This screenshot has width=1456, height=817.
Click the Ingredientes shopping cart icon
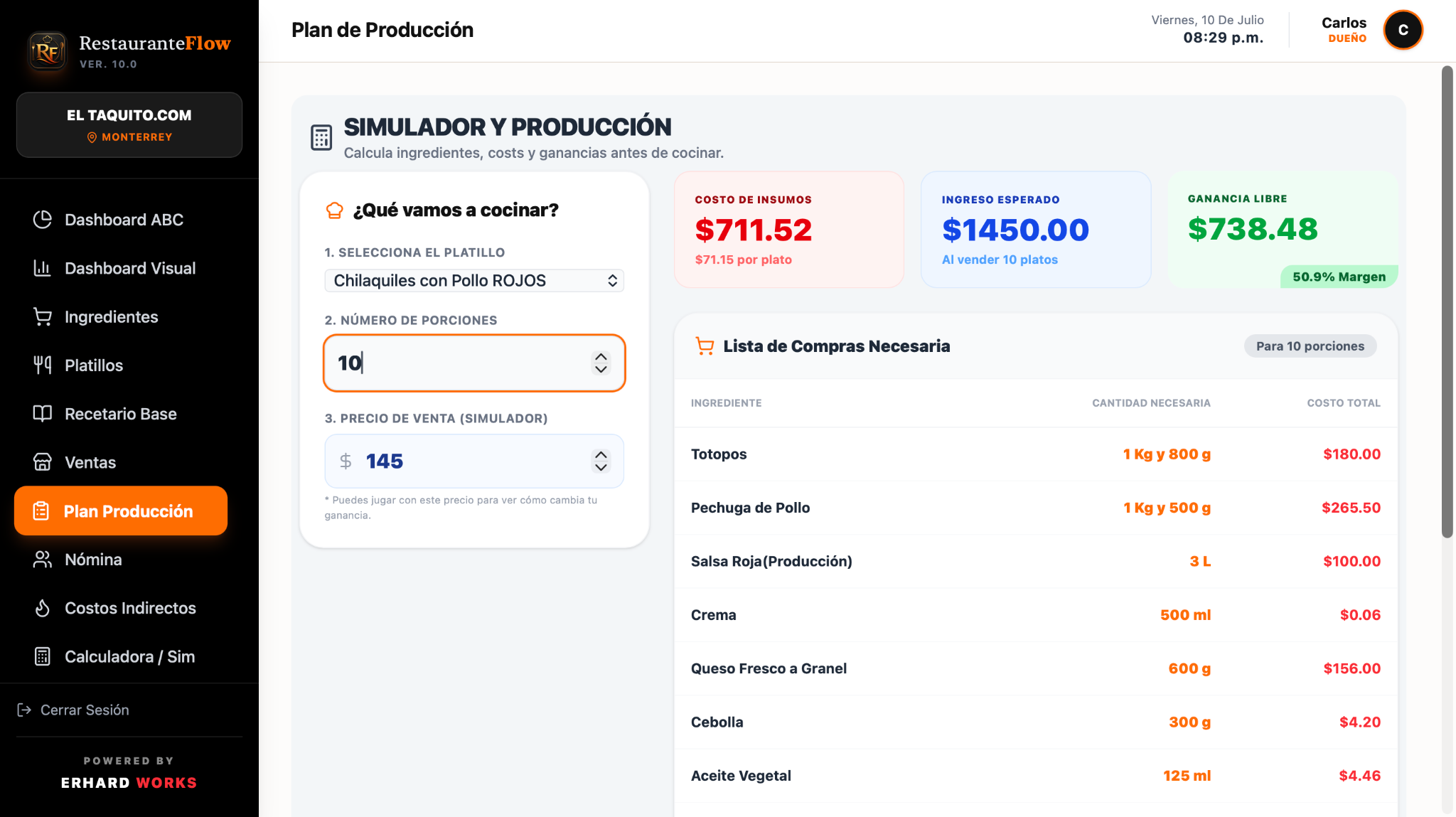coord(43,317)
